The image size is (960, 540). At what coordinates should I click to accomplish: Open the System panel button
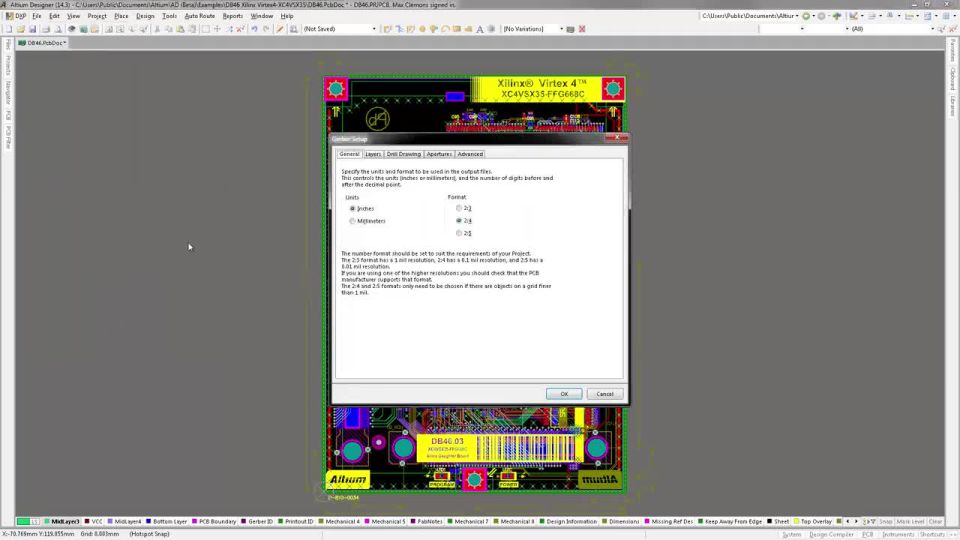791,534
